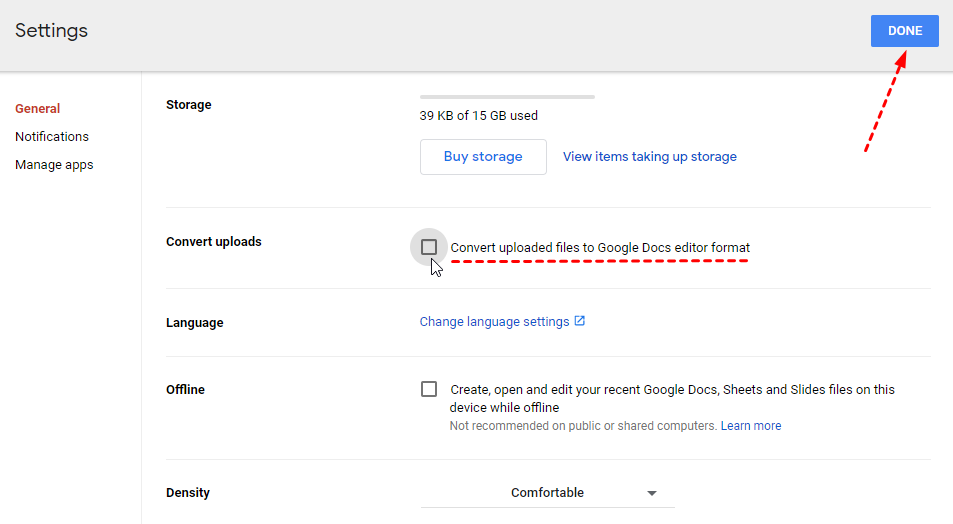The width and height of the screenshot is (953, 524).
Task: Click the Settings dialog title
Action: click(x=52, y=31)
